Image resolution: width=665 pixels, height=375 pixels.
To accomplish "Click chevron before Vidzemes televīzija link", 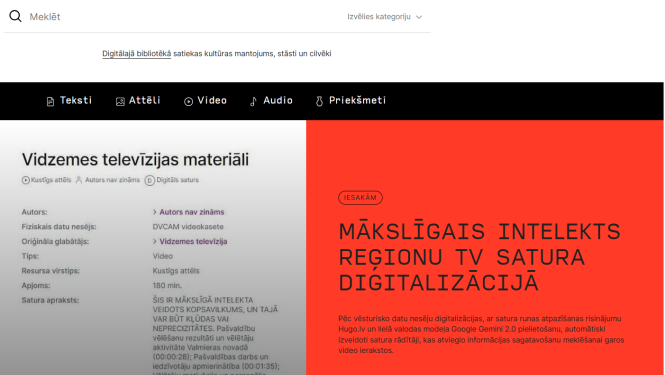I will pyautogui.click(x=155, y=241).
